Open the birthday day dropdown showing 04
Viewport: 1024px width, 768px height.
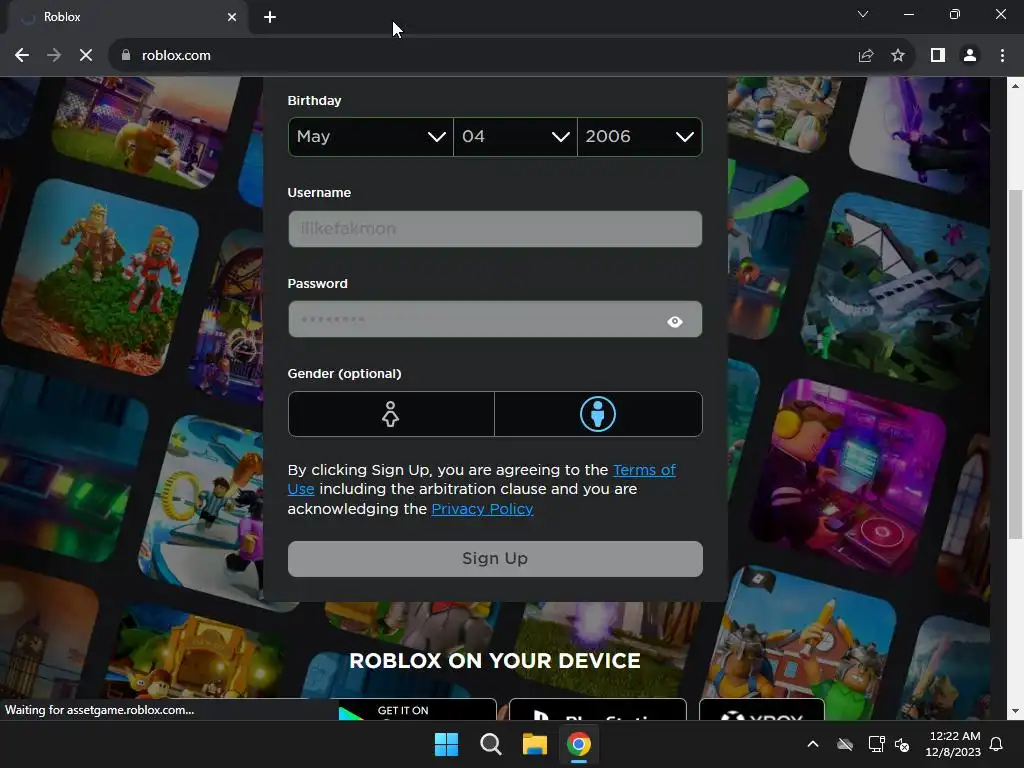point(515,136)
